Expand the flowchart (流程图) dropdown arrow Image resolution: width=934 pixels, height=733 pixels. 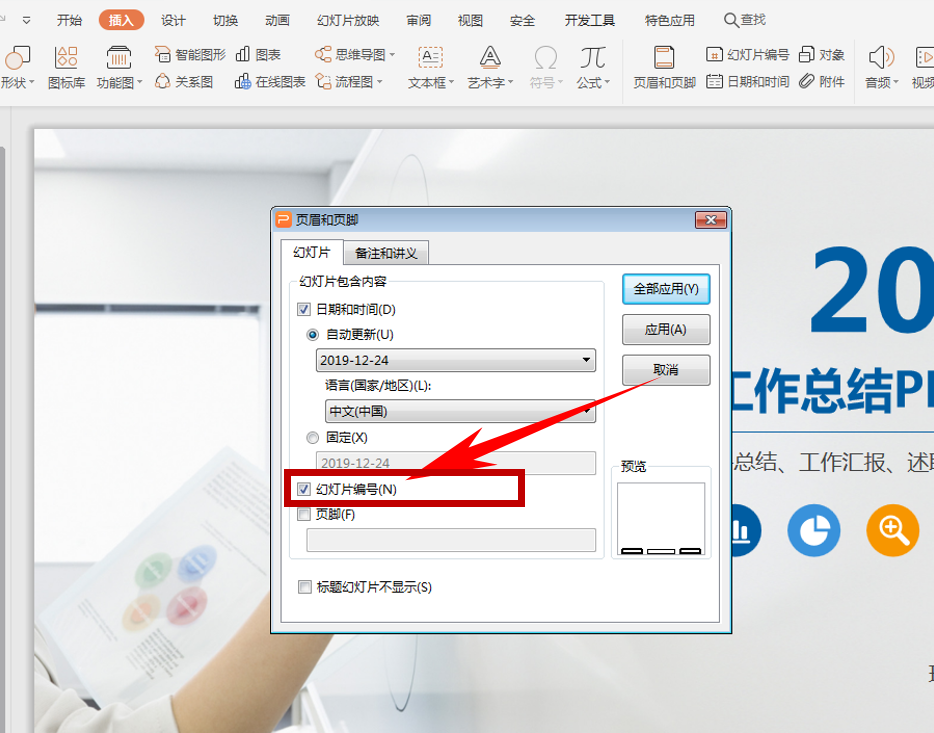click(x=379, y=82)
